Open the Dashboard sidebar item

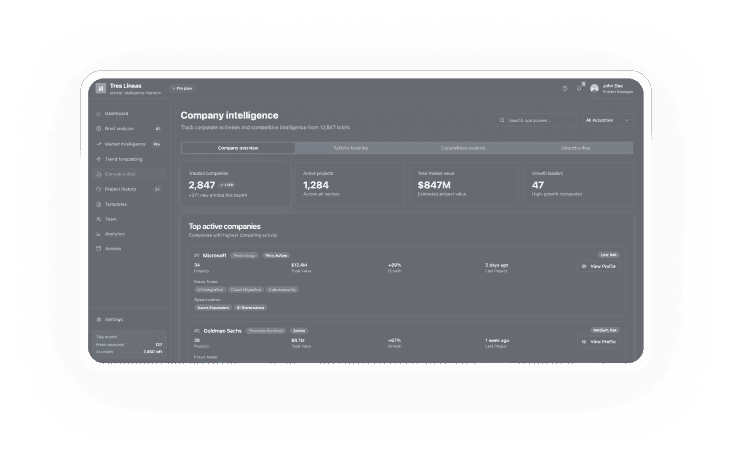(x=129, y=113)
